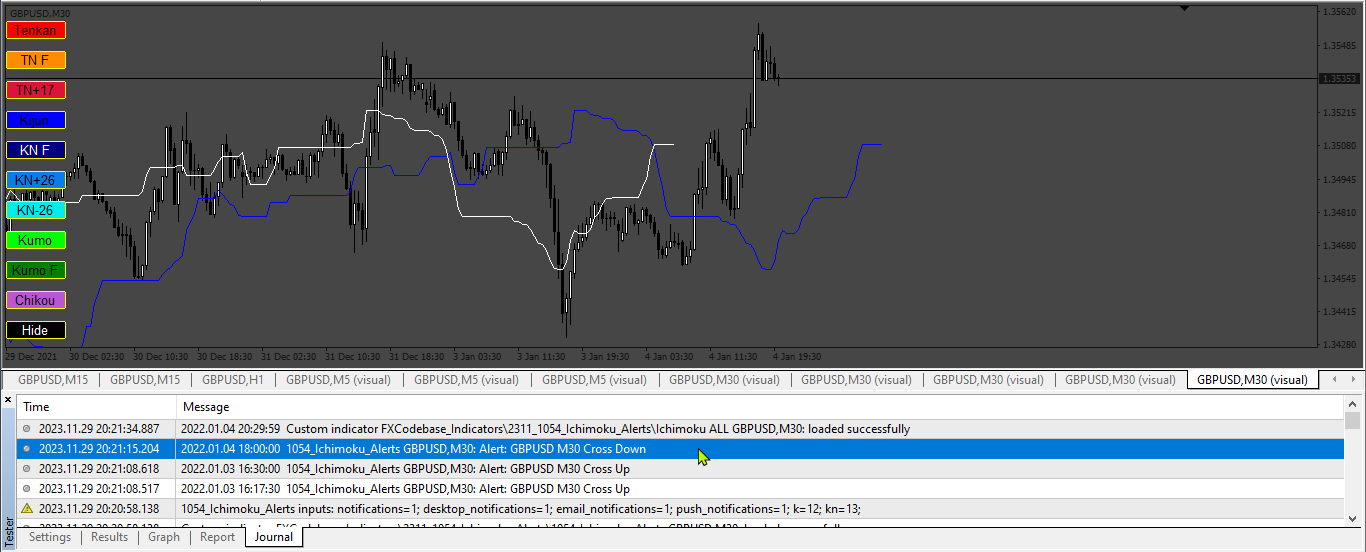Open the Journal tab of the Tester
The width and height of the screenshot is (1366, 552).
tap(274, 537)
